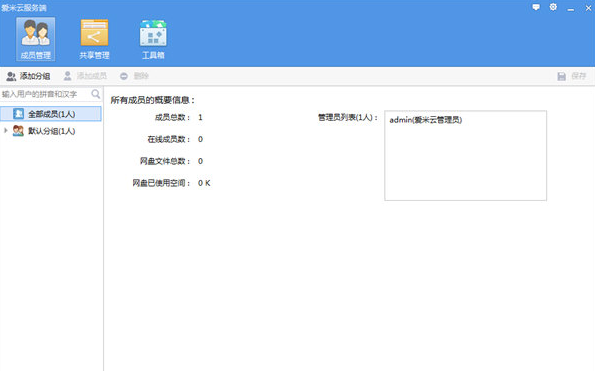
Task: Open 共享管理 share management section
Action: pyautogui.click(x=94, y=39)
